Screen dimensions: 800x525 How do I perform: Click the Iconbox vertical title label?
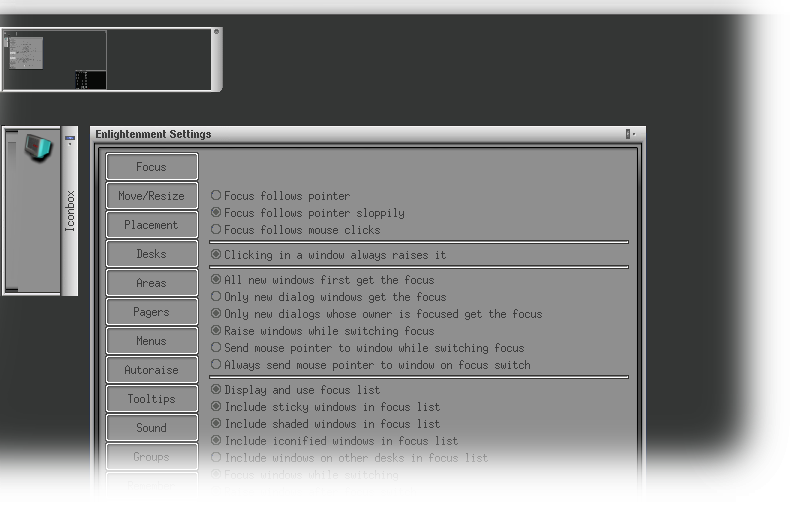tap(70, 211)
